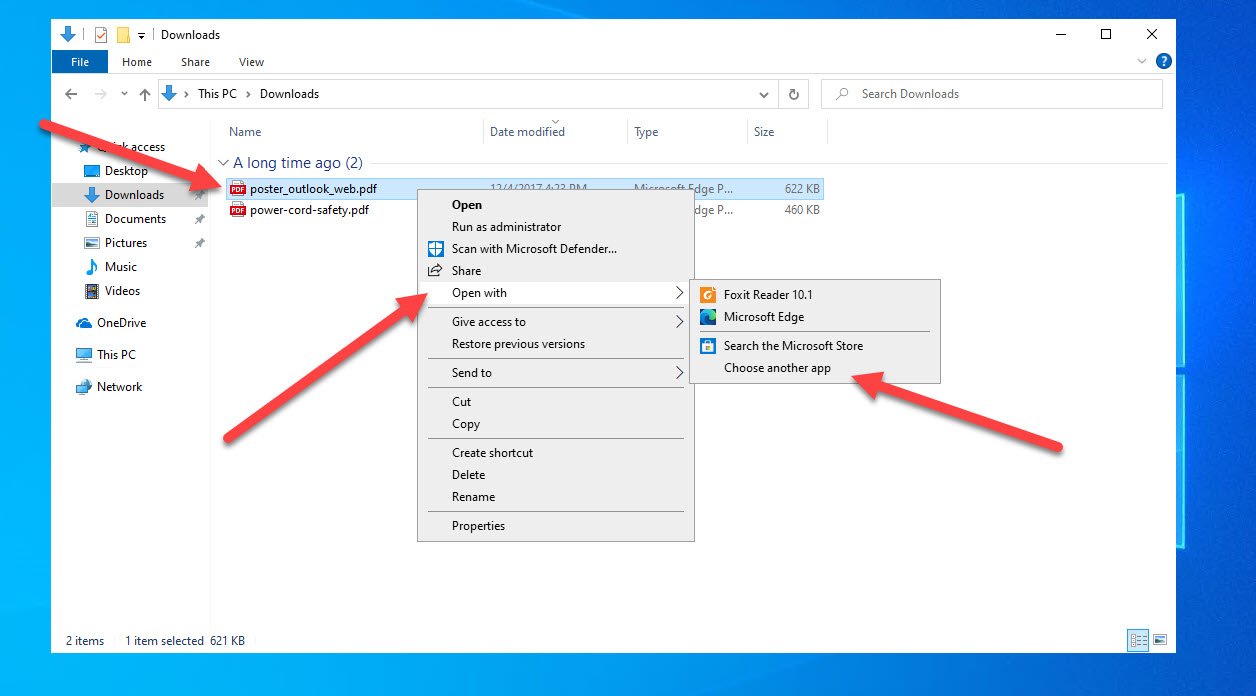Select the poster_outlook_web.pdf file name

click(x=313, y=189)
